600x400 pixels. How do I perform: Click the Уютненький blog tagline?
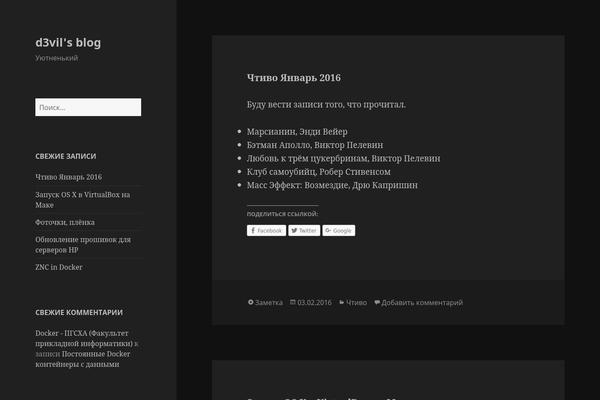[57, 58]
